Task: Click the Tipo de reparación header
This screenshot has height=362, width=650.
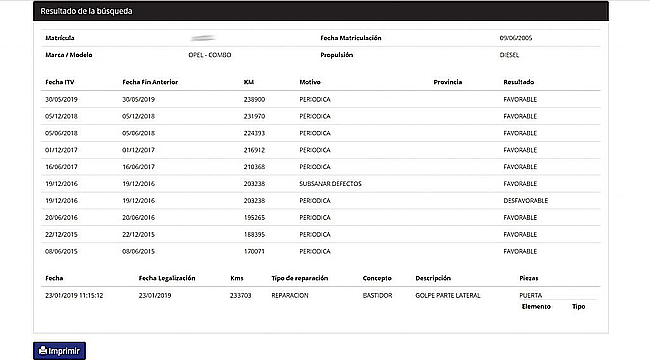Action: coord(300,278)
